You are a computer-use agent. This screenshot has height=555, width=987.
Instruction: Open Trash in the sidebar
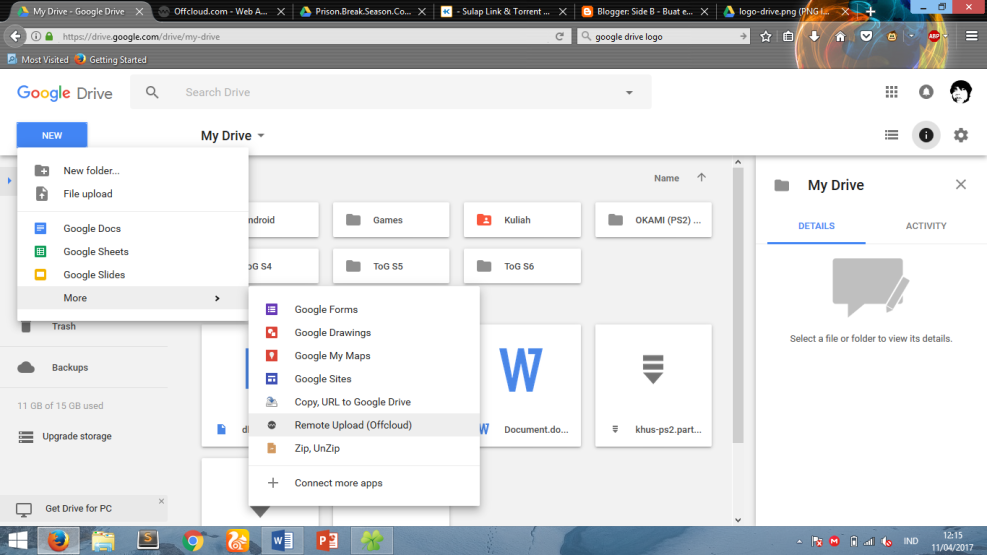click(x=64, y=327)
